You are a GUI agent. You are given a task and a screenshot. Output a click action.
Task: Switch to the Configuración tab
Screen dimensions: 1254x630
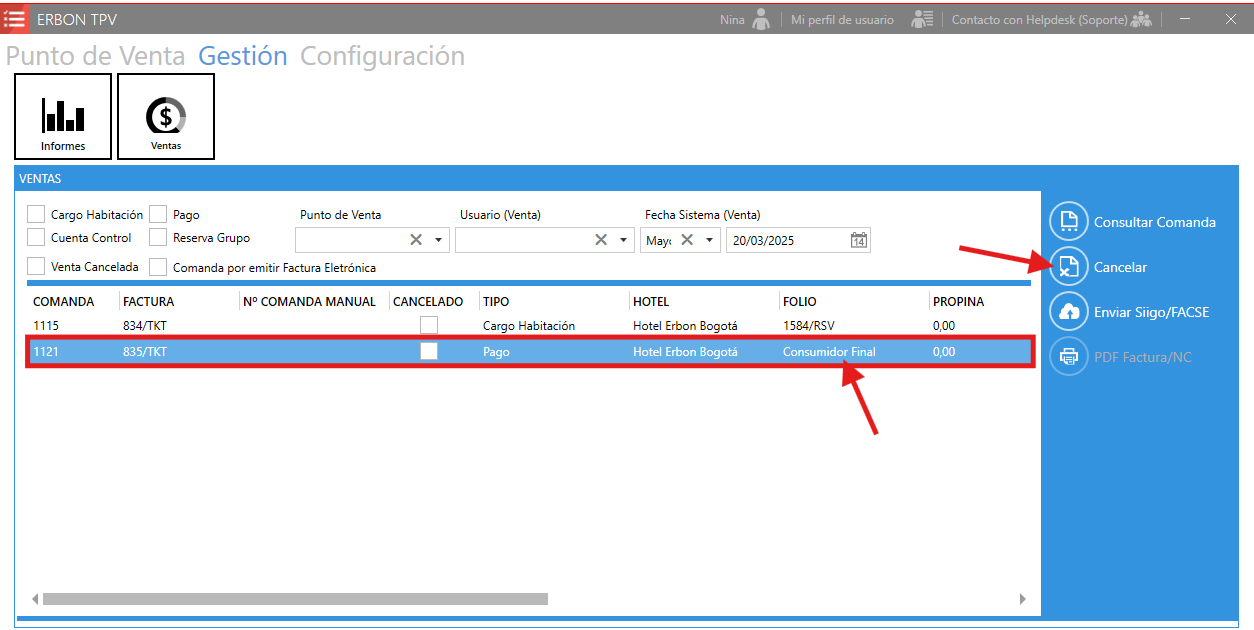(382, 56)
